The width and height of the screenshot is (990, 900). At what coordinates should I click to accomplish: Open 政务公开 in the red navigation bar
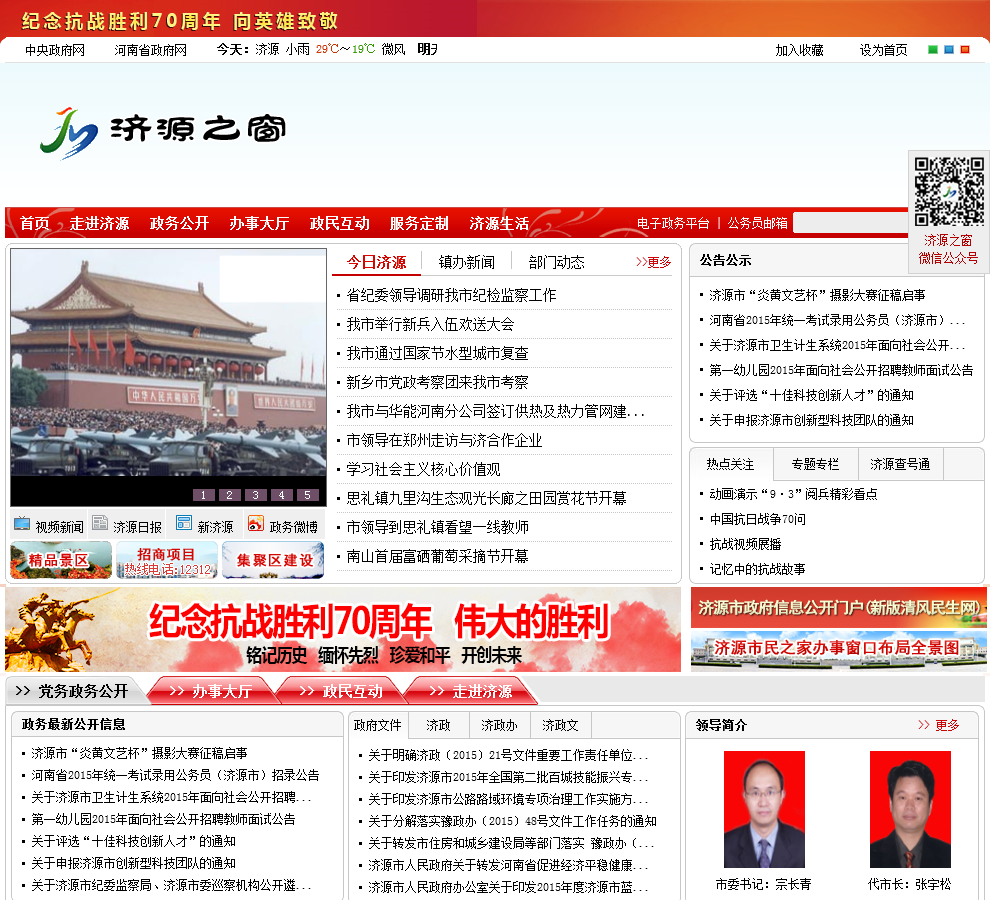pyautogui.click(x=179, y=223)
